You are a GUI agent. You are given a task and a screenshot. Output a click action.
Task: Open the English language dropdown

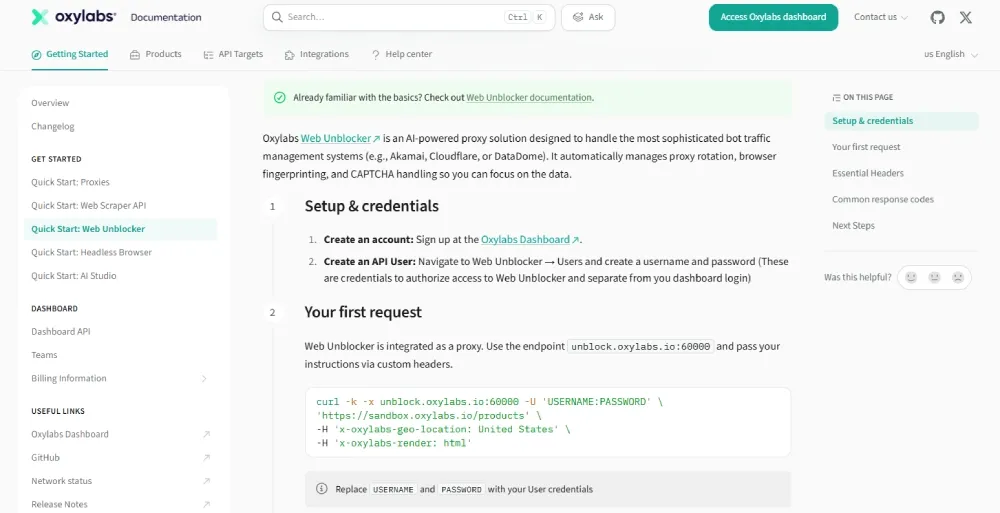(950, 54)
